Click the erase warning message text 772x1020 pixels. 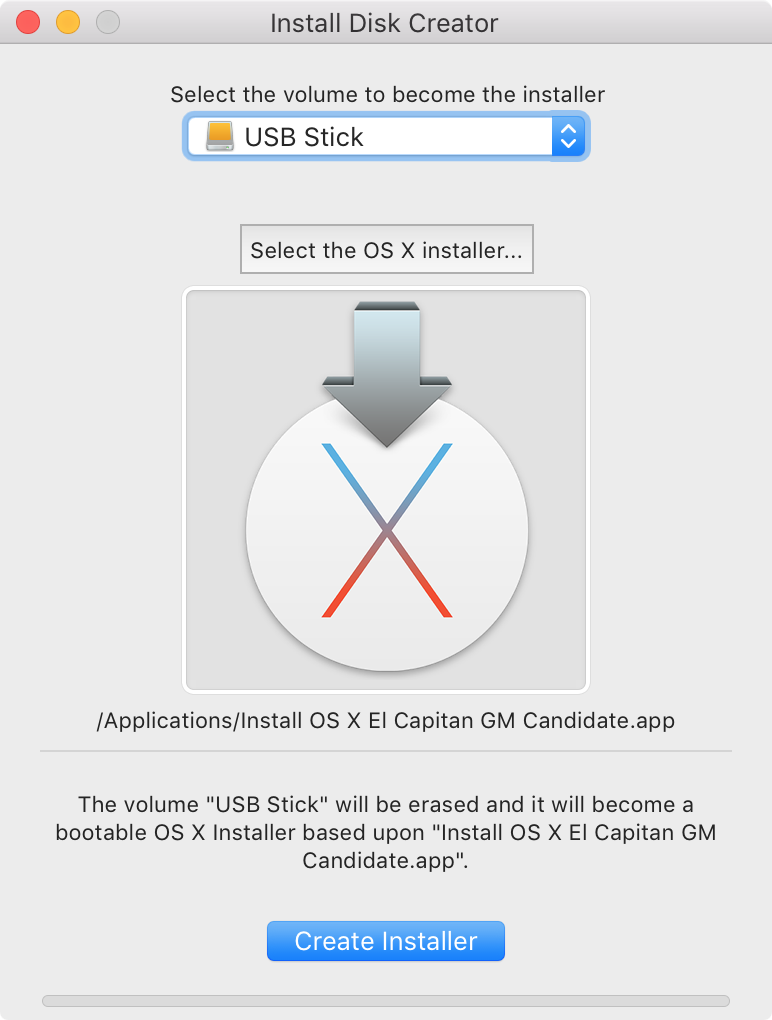pyautogui.click(x=386, y=832)
